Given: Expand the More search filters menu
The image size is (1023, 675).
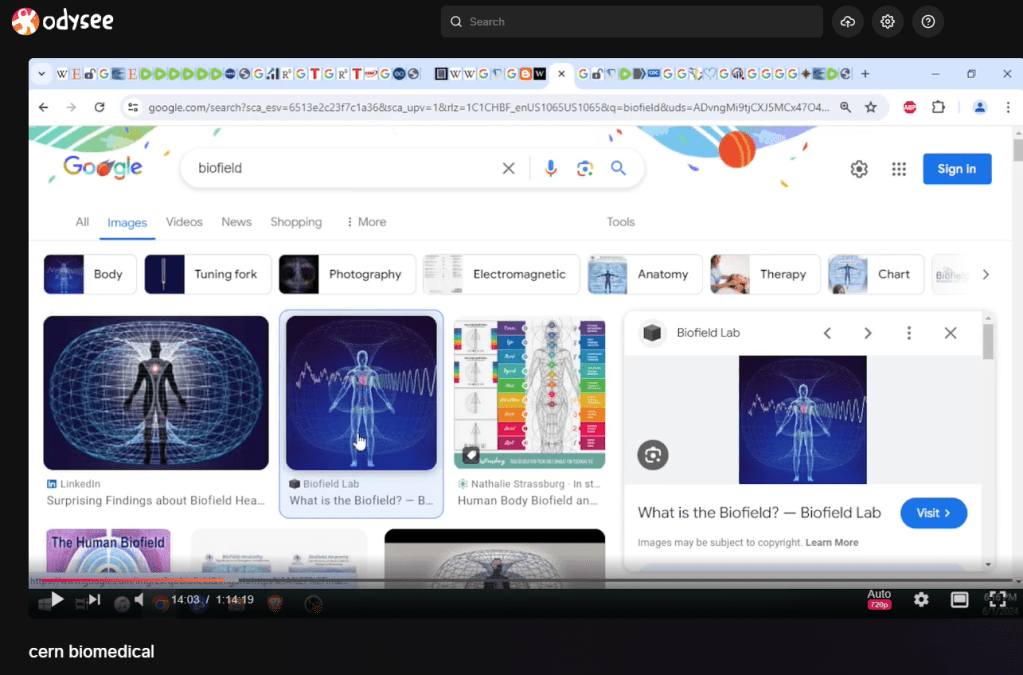Looking at the screenshot, I should [x=366, y=222].
